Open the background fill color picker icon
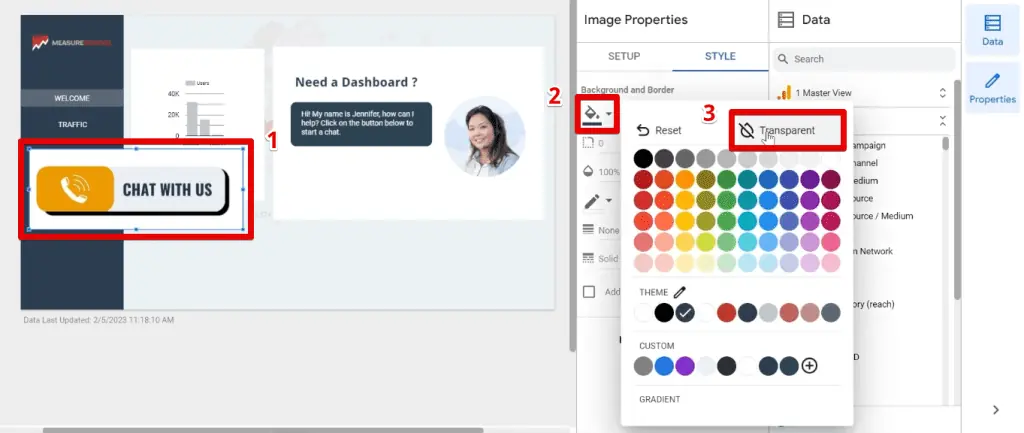This screenshot has height=433, width=1024. point(592,114)
